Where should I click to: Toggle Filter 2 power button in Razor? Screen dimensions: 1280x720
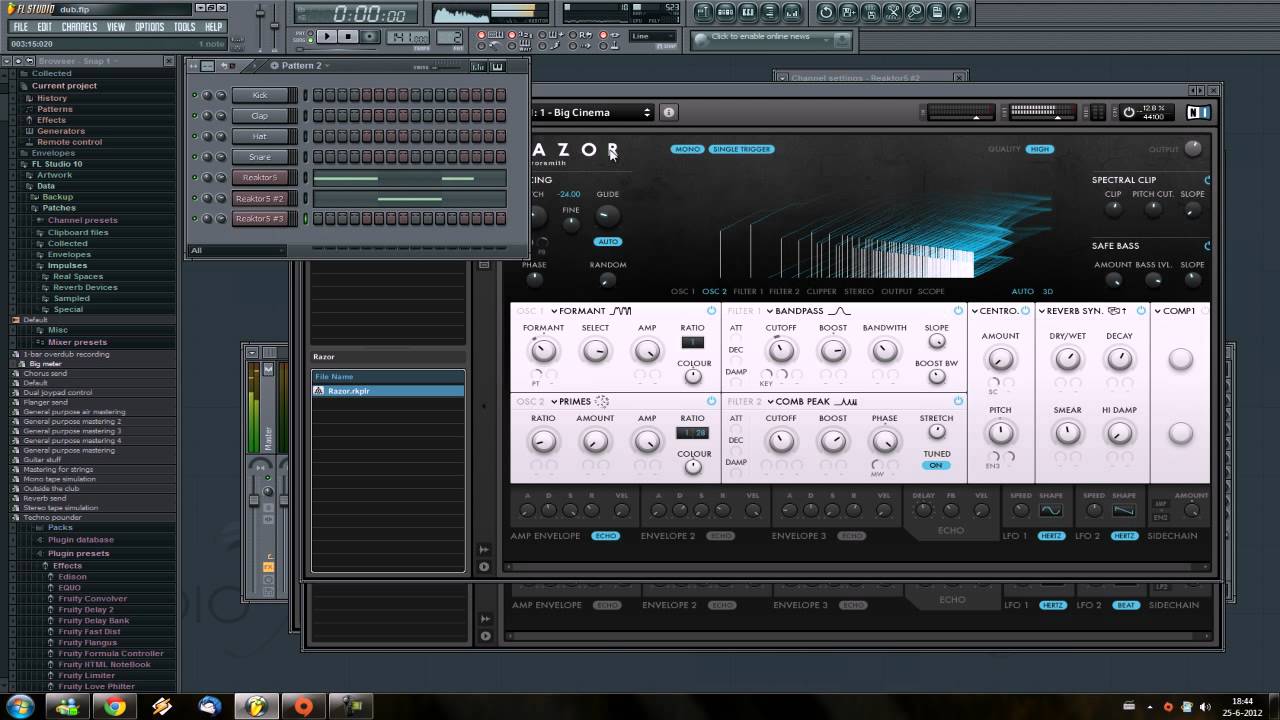click(958, 401)
